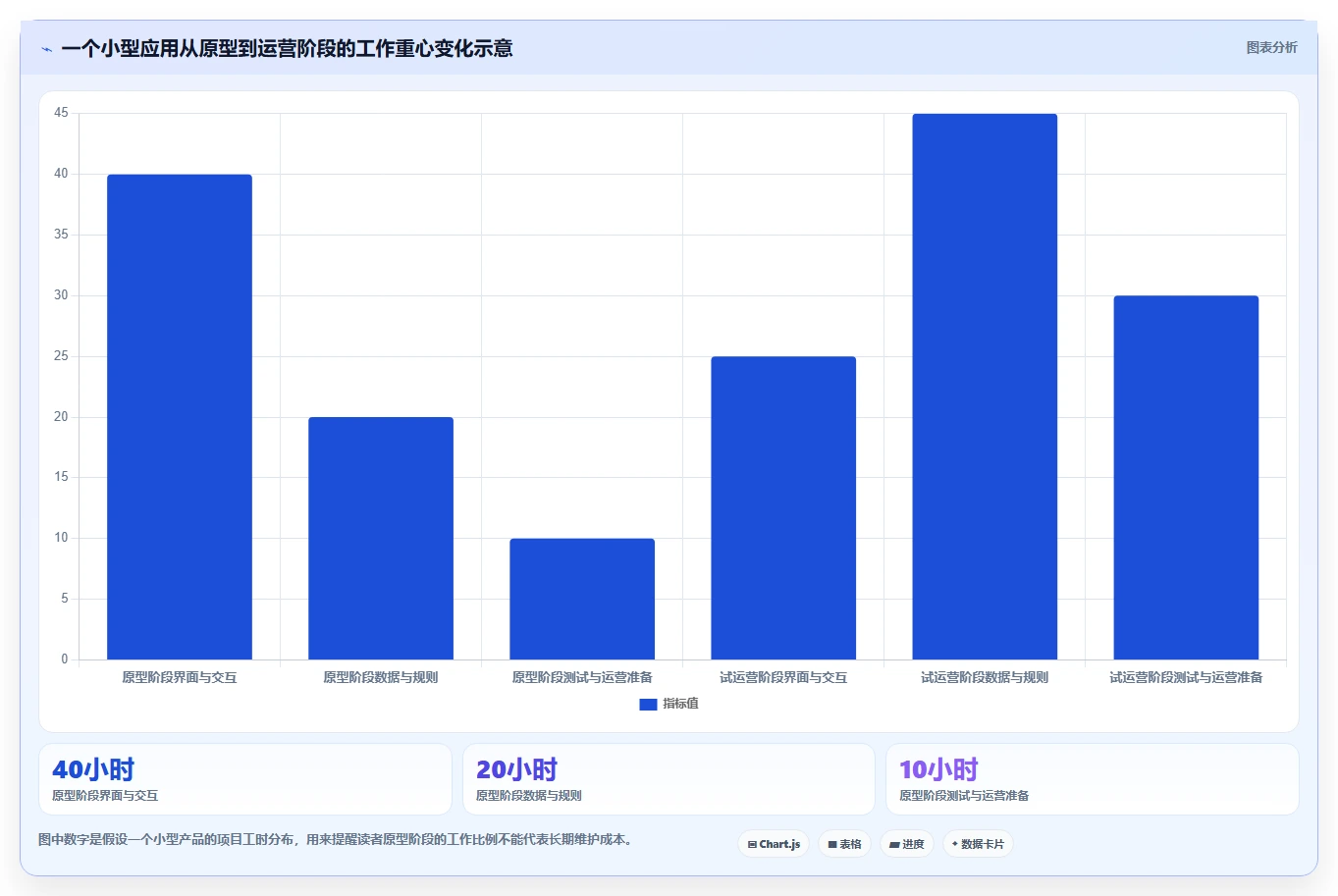Click the 指标值 legend label
Screen dimensions: 1338x896
[x=680, y=704]
